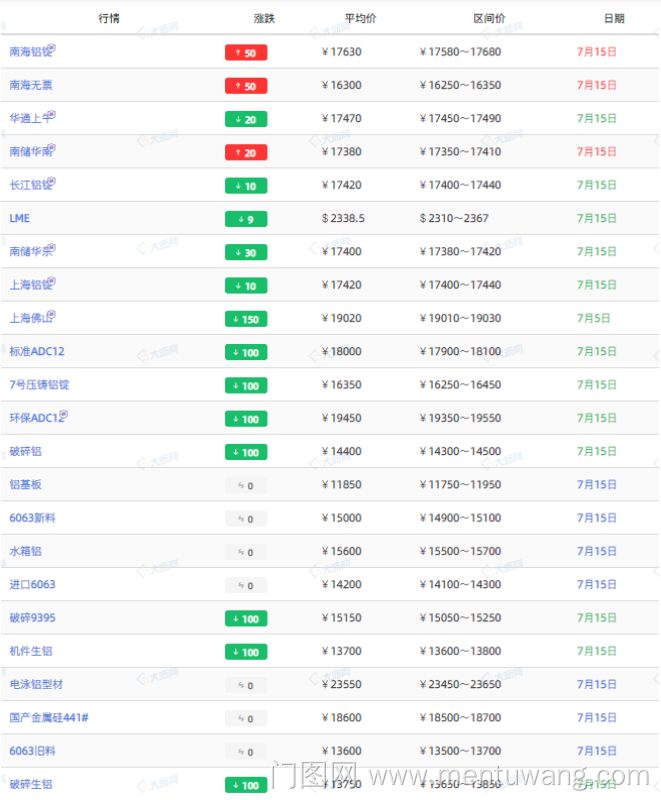Open the 国产金属硅441# link
This screenshot has height=800, width=661.
click(49, 718)
